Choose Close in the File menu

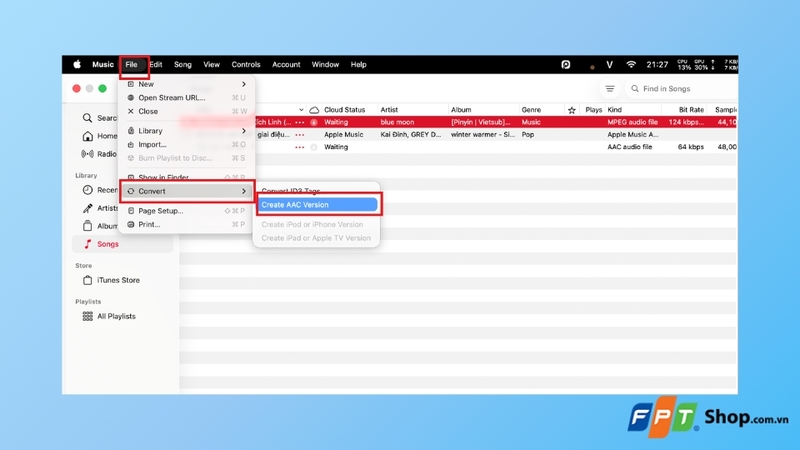point(187,111)
